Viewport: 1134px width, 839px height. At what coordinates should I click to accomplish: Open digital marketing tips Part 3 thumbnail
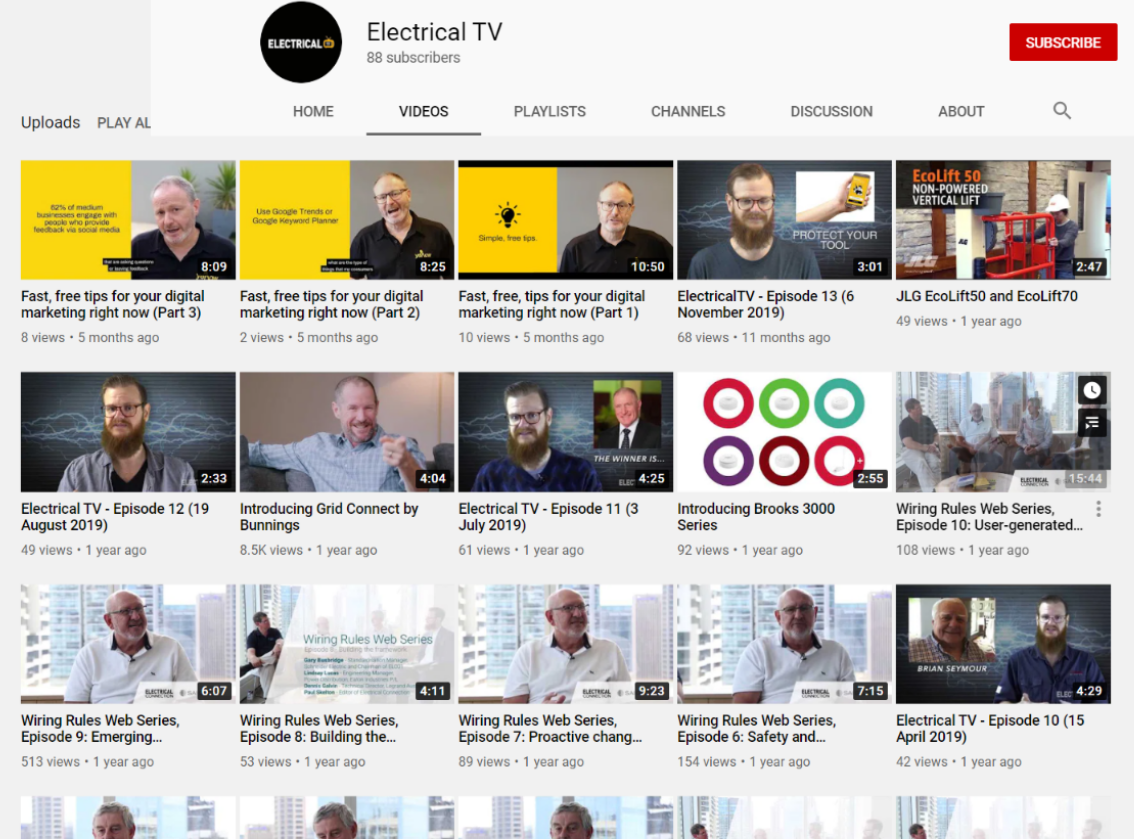pos(128,220)
